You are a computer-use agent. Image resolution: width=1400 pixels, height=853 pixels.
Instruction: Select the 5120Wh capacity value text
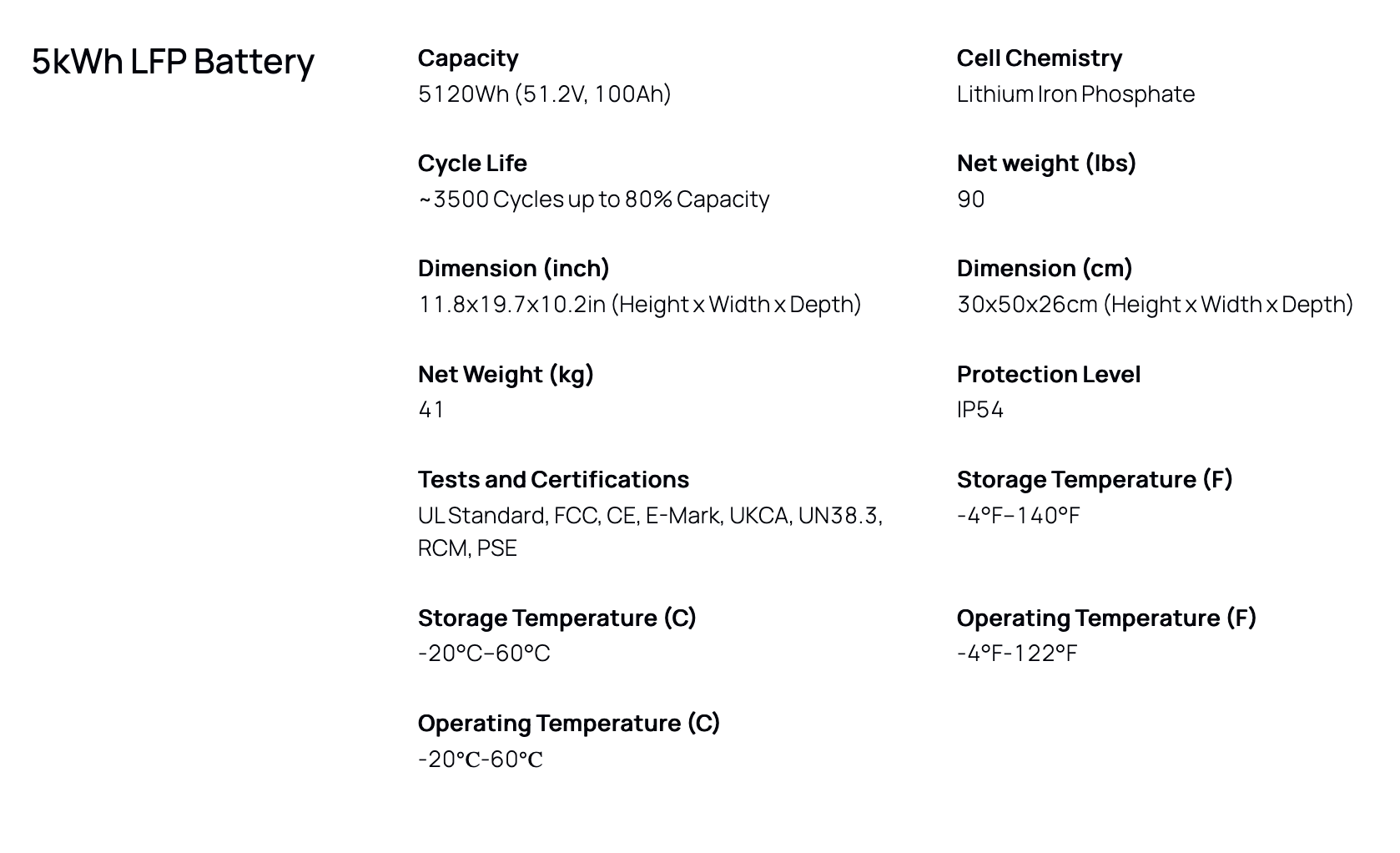coord(544,93)
